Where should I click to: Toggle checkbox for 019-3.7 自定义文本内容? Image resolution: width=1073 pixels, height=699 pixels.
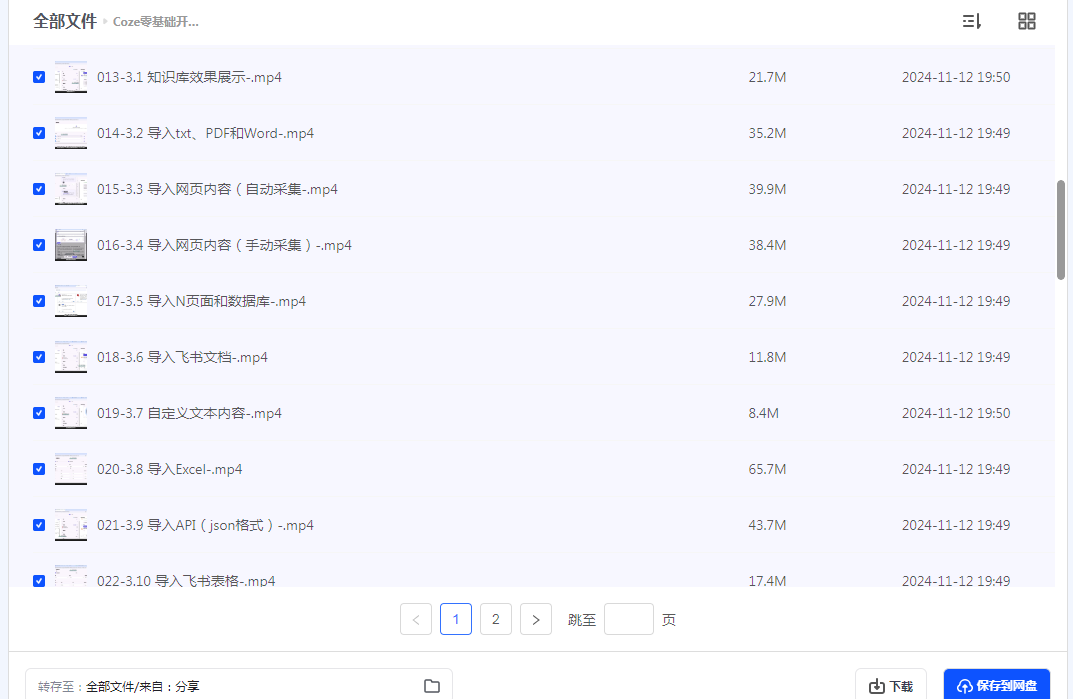coord(39,413)
